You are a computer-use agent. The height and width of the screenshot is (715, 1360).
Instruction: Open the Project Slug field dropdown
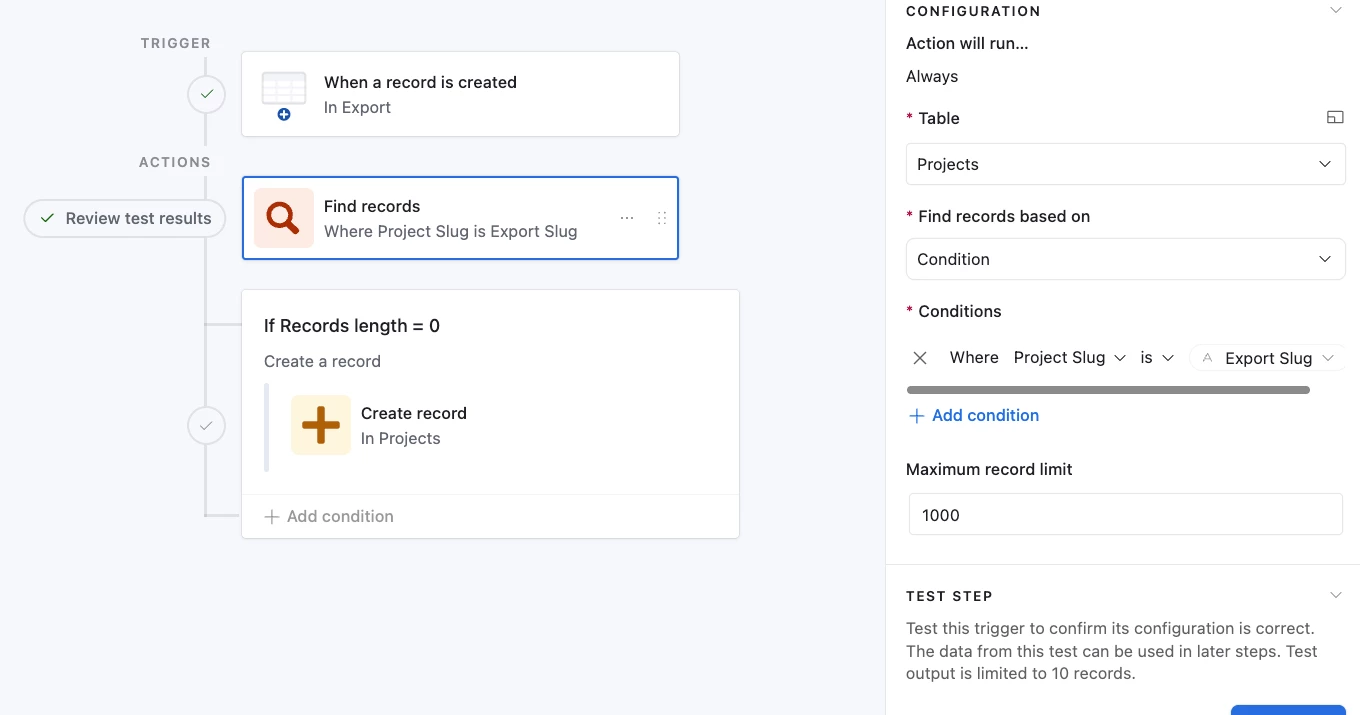[1069, 358]
